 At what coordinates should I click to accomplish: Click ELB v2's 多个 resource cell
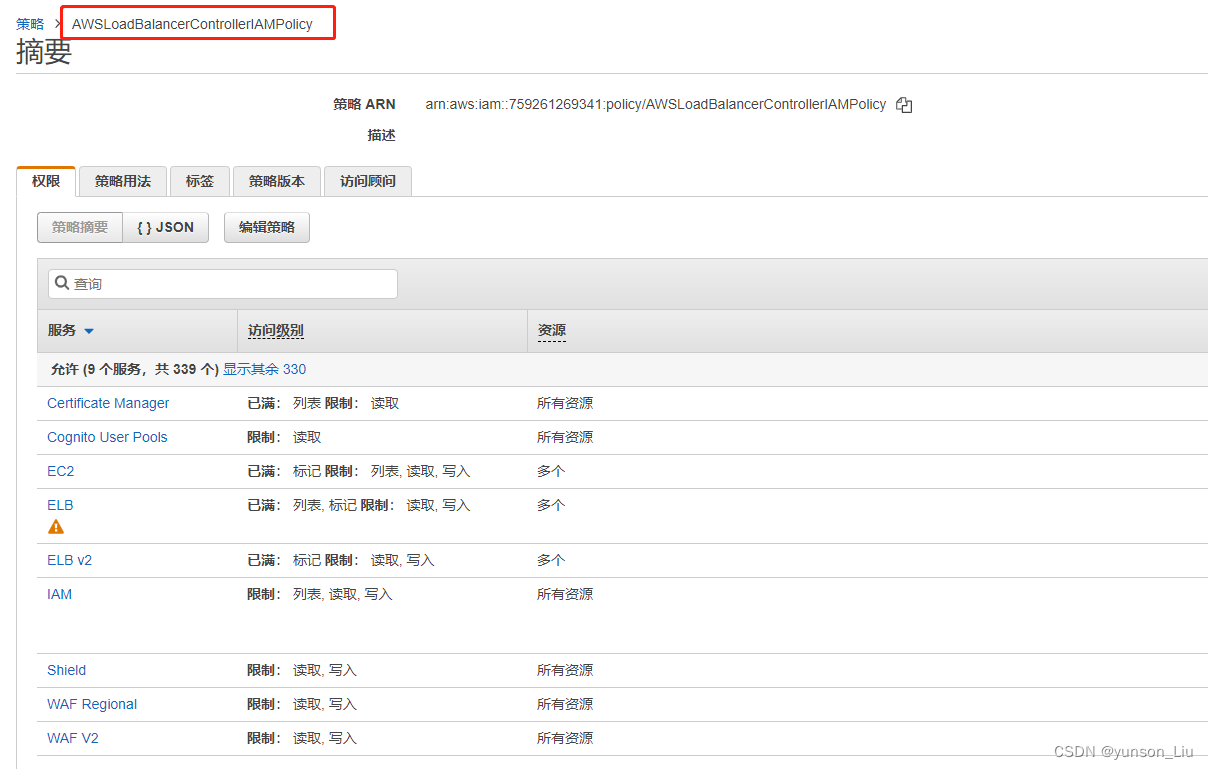click(551, 560)
